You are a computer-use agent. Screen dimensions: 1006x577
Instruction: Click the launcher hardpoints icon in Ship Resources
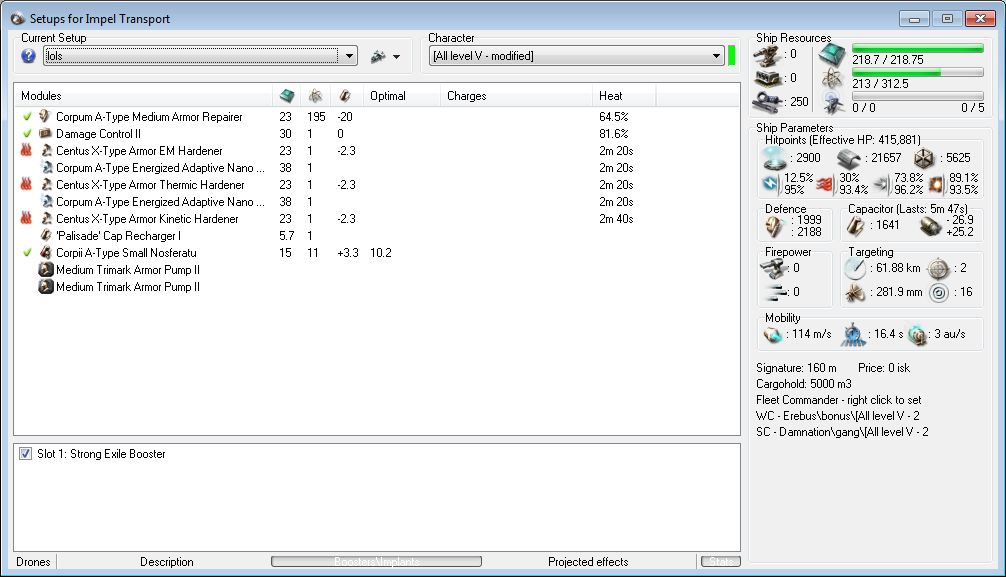click(x=767, y=79)
